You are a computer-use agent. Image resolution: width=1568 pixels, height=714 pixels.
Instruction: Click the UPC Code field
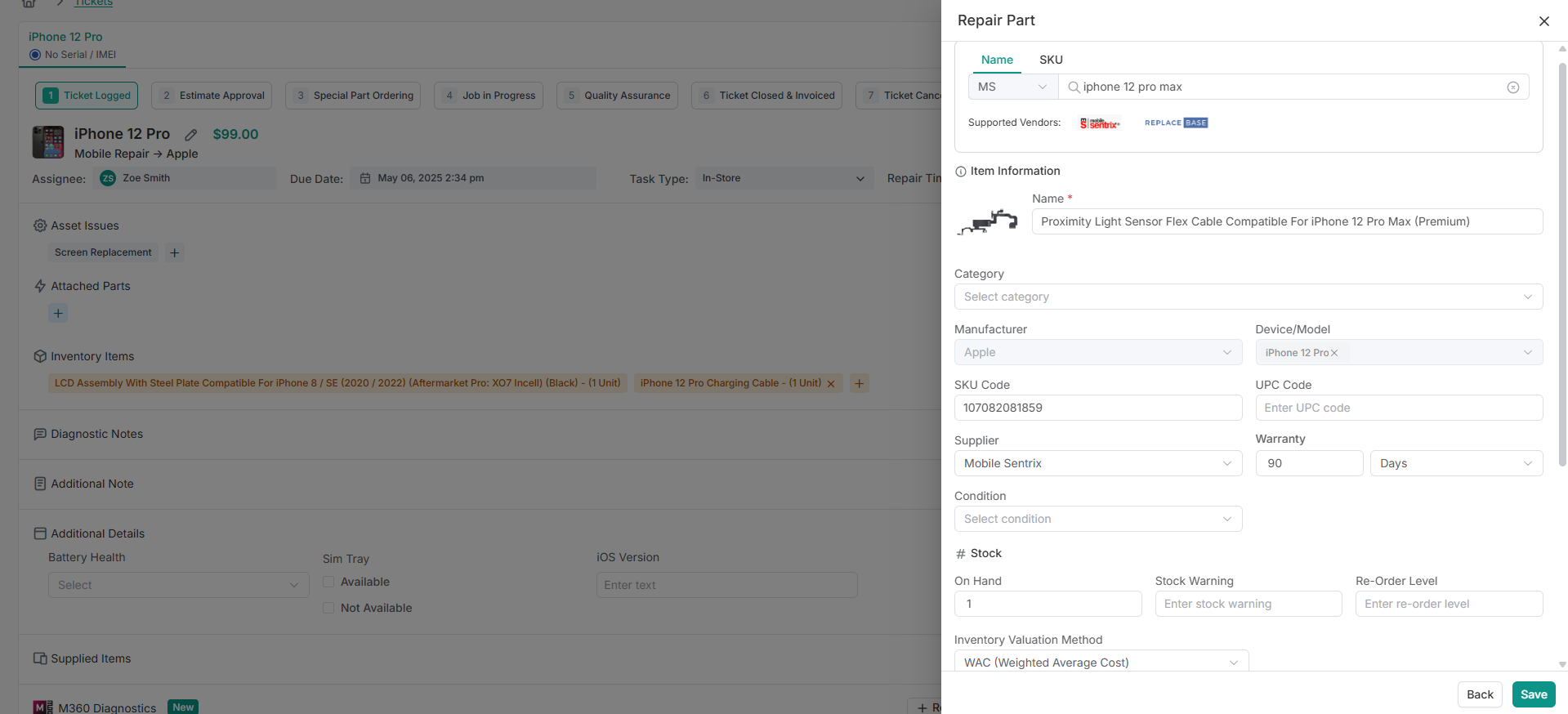pos(1399,408)
